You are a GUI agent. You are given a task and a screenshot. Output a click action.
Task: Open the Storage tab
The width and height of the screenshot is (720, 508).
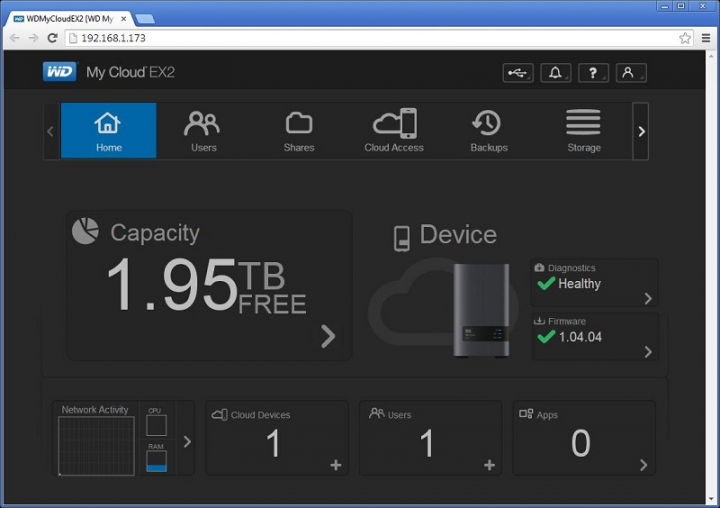coord(584,130)
